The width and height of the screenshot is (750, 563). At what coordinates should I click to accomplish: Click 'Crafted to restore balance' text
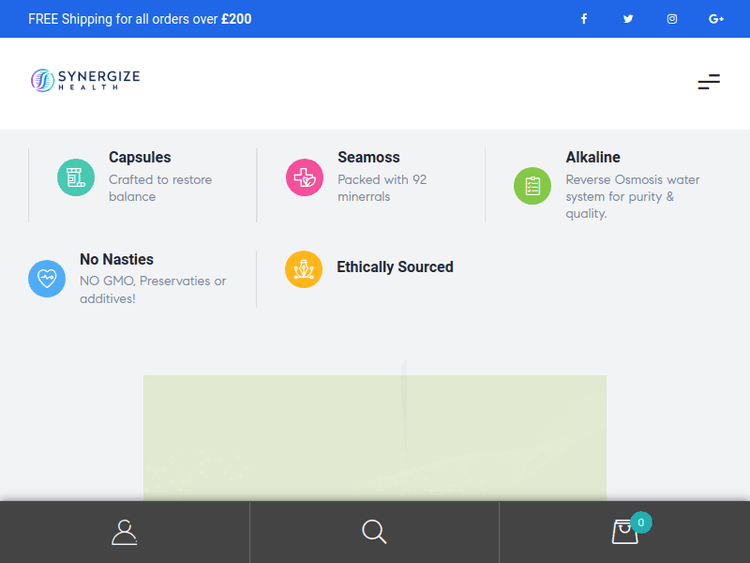click(160, 188)
